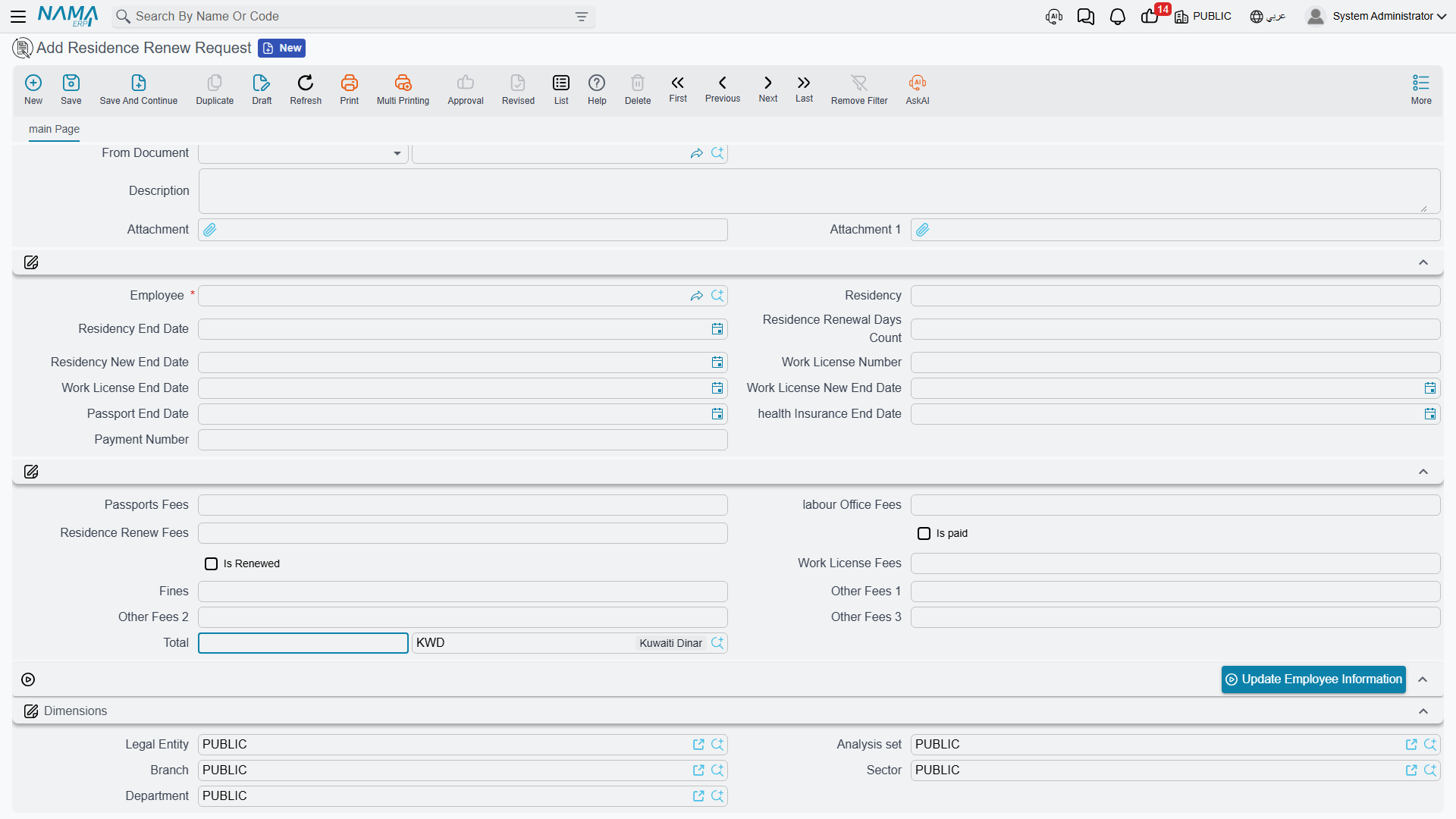Duplicate the current record

coord(215,89)
